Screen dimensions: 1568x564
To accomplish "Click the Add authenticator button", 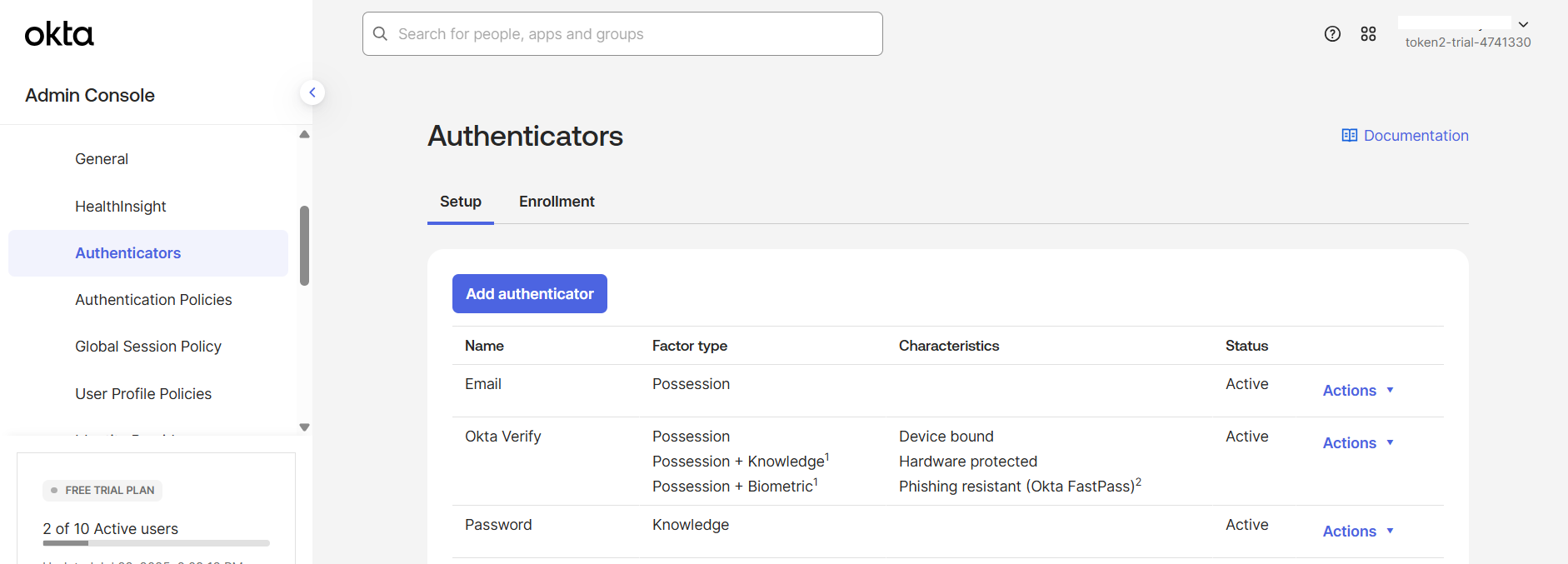I will 529,294.
